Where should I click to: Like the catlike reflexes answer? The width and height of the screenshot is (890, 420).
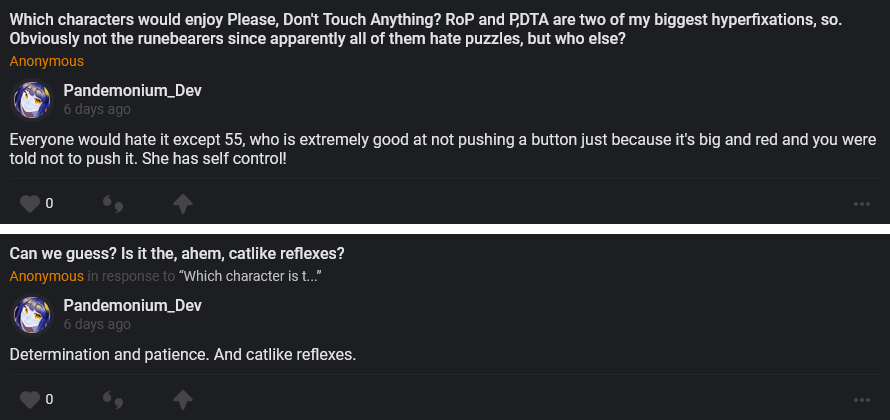(x=28, y=399)
